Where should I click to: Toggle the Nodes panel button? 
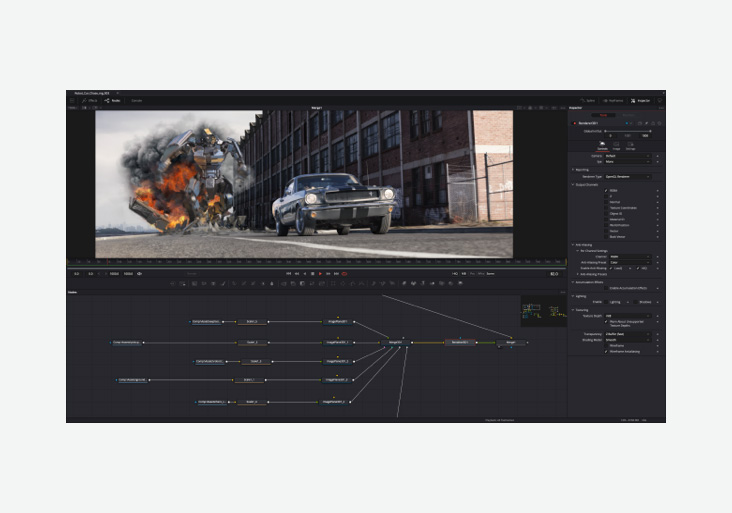tap(113, 100)
